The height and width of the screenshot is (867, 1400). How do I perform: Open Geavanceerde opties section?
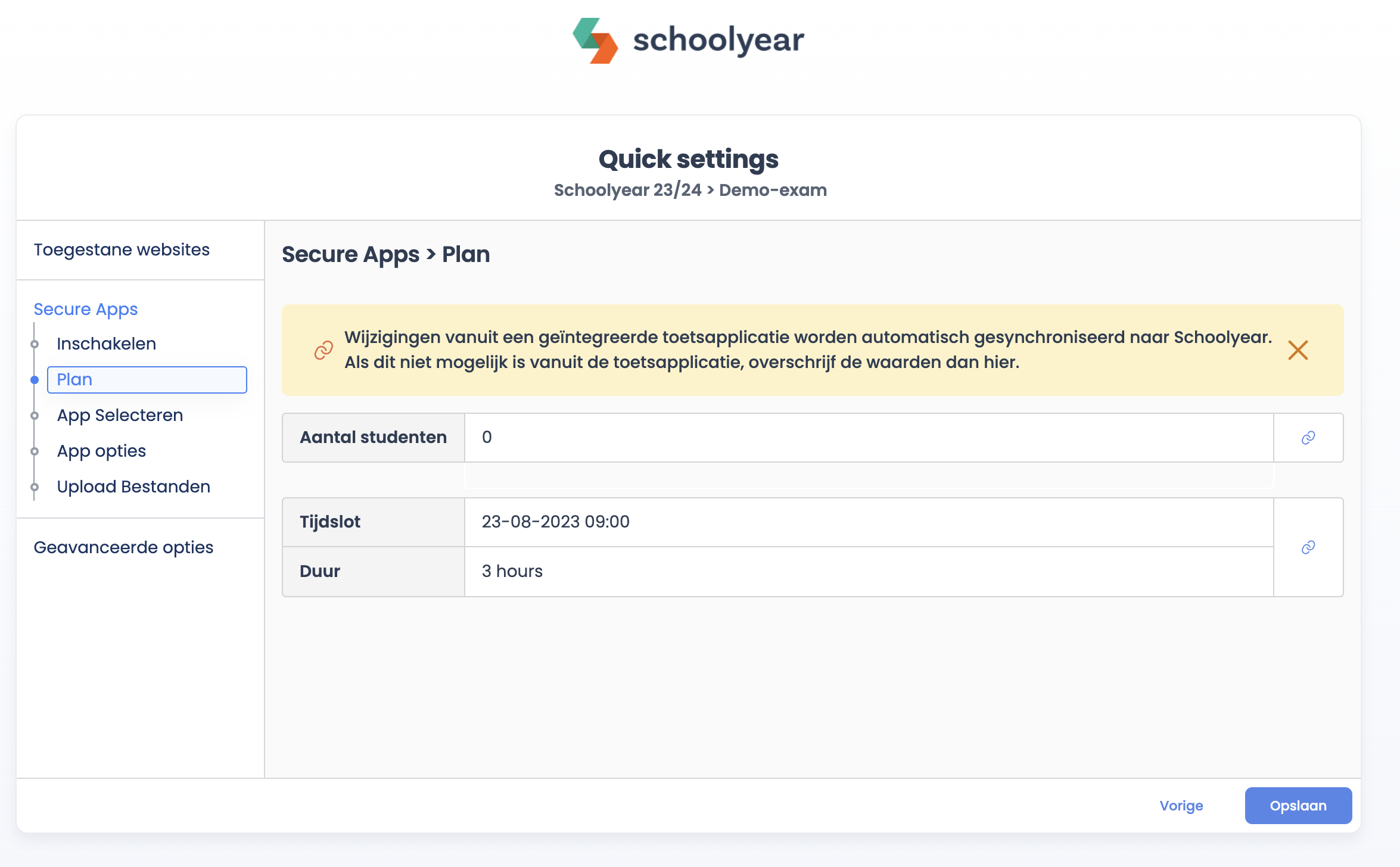123,547
